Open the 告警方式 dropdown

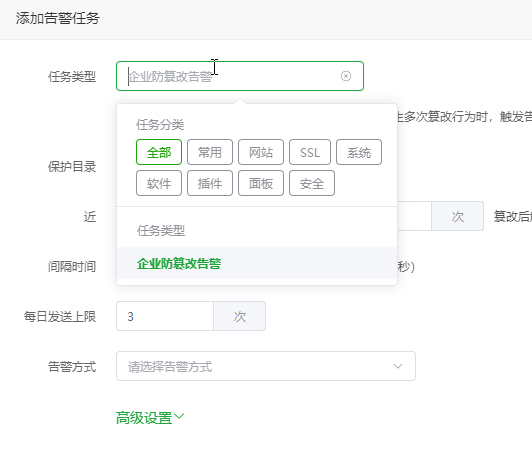coord(266,366)
